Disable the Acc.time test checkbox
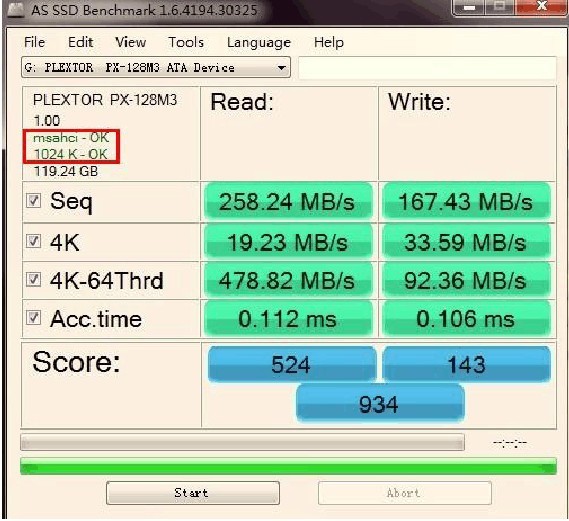This screenshot has height=521, width=569. [33, 318]
